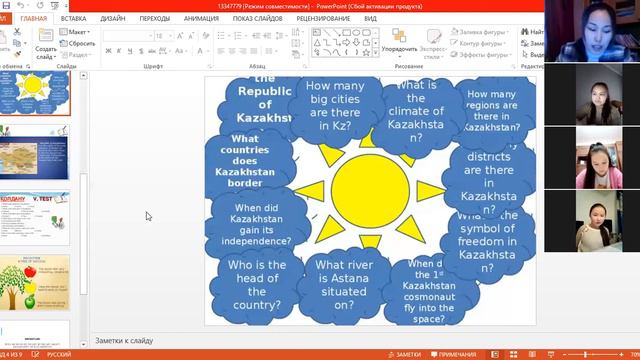Center the paragraph text
640x360 pixels.
click(x=232, y=51)
